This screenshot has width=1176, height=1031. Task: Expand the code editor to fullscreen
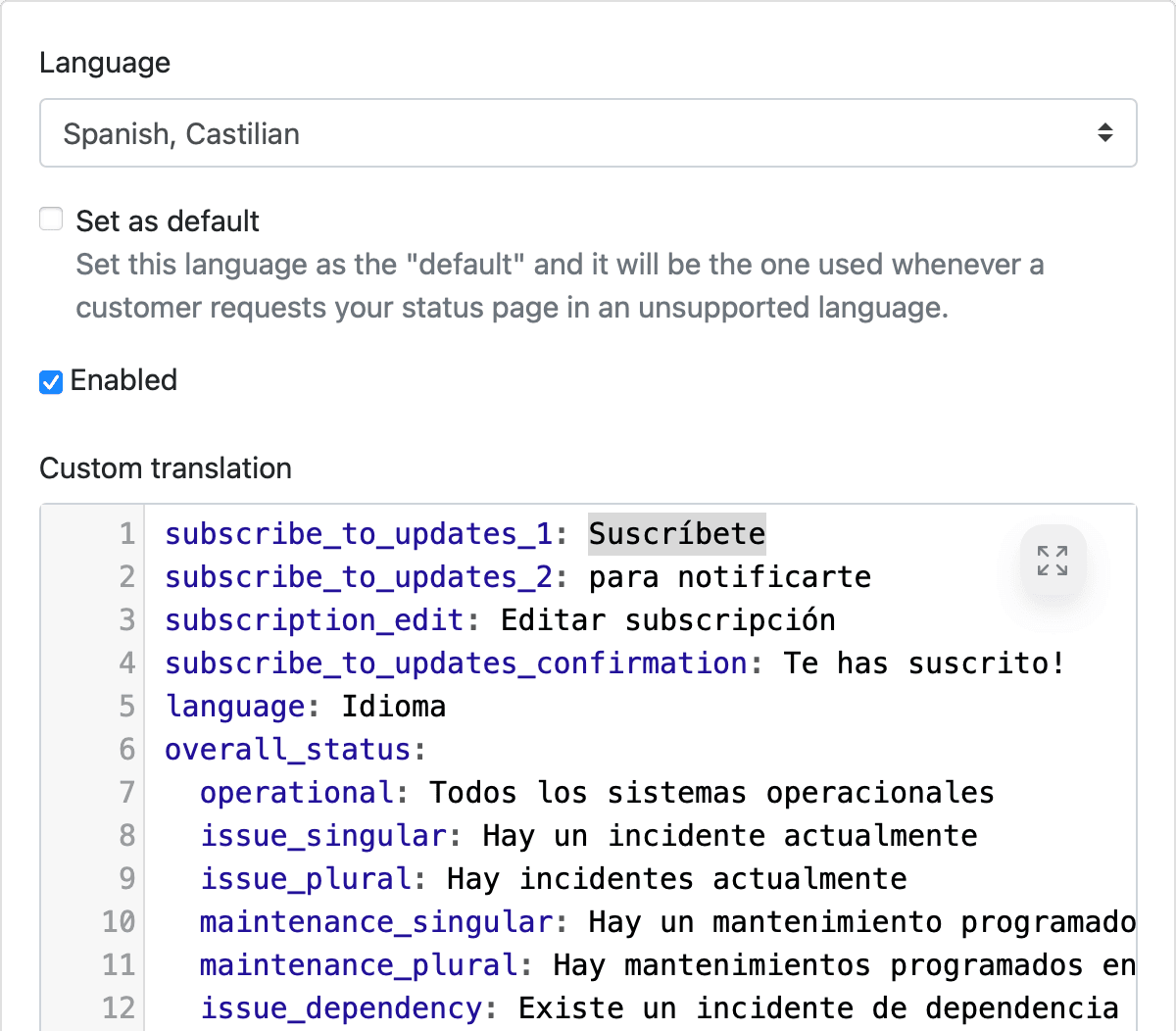click(1053, 561)
